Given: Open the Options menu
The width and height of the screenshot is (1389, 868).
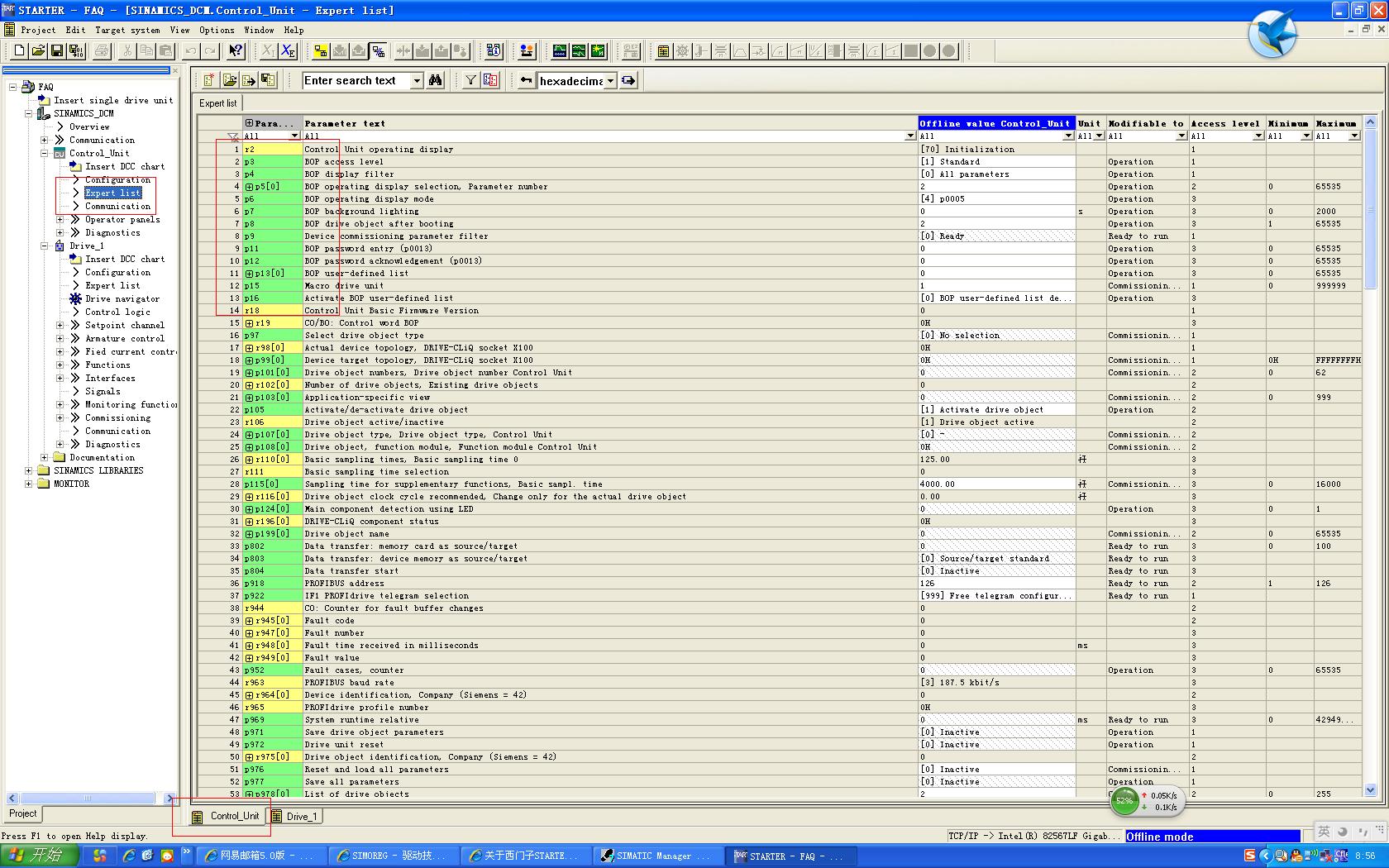Looking at the screenshot, I should (x=217, y=30).
